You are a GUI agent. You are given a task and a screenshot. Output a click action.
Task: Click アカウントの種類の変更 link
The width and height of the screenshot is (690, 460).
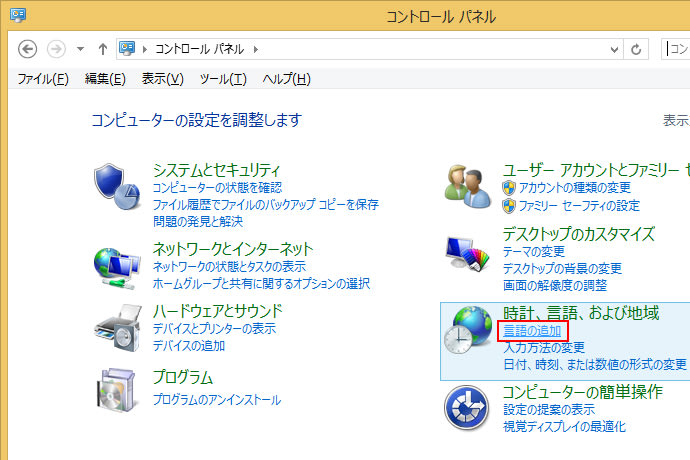(575, 188)
